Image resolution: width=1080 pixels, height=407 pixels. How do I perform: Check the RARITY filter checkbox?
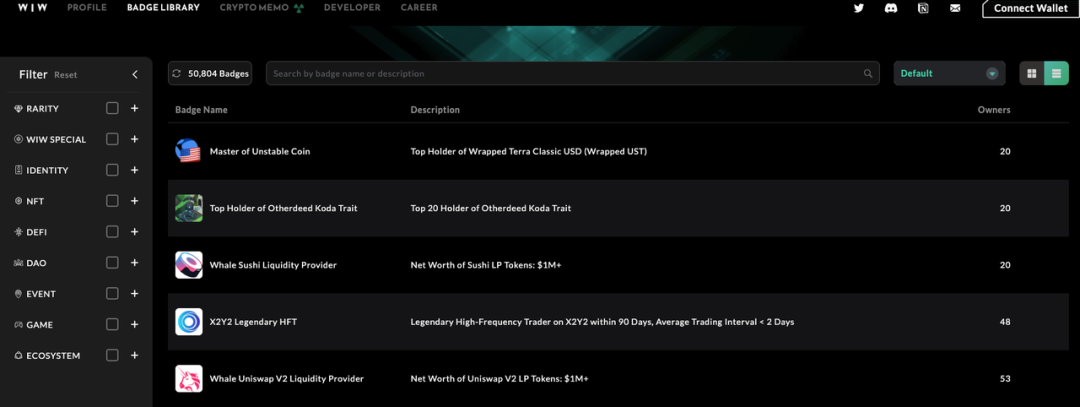click(x=112, y=108)
